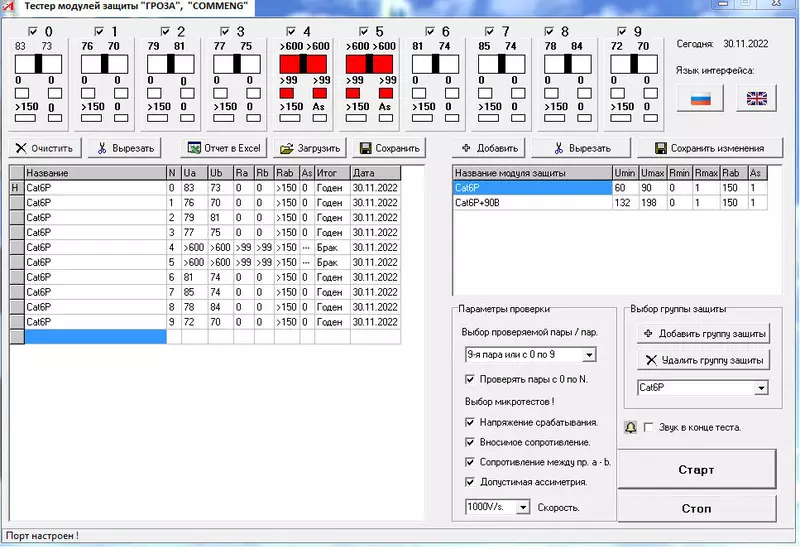The width and height of the screenshot is (800, 549).
Task: Expand the Cat6P protection group dropdown
Action: point(761,387)
